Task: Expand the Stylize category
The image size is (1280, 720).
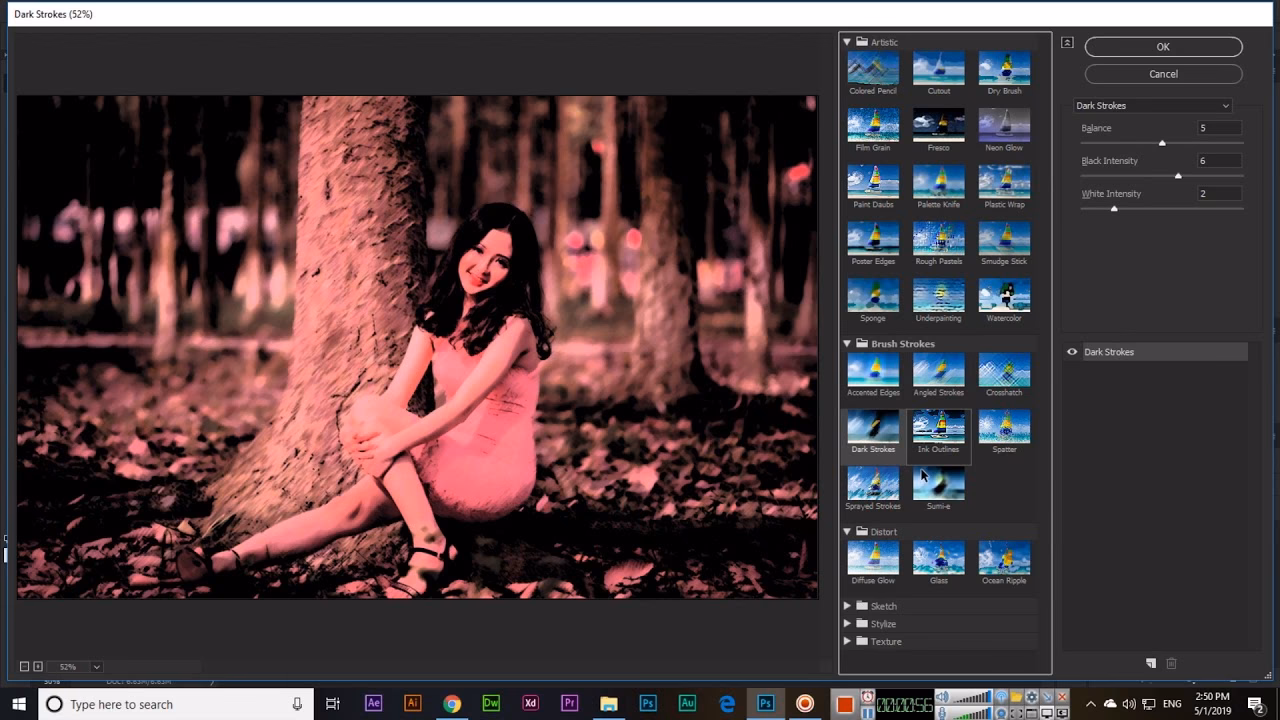Action: (x=846, y=623)
